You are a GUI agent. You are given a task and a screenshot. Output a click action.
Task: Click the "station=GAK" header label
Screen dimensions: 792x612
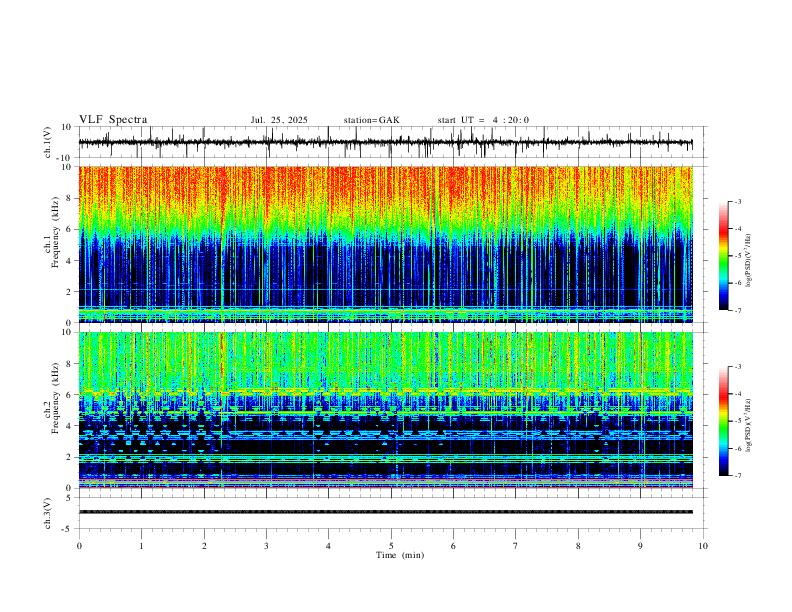pyautogui.click(x=371, y=120)
